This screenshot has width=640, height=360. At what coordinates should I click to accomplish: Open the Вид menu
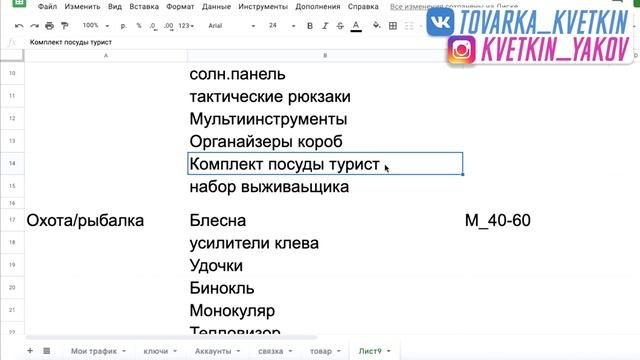click(115, 7)
